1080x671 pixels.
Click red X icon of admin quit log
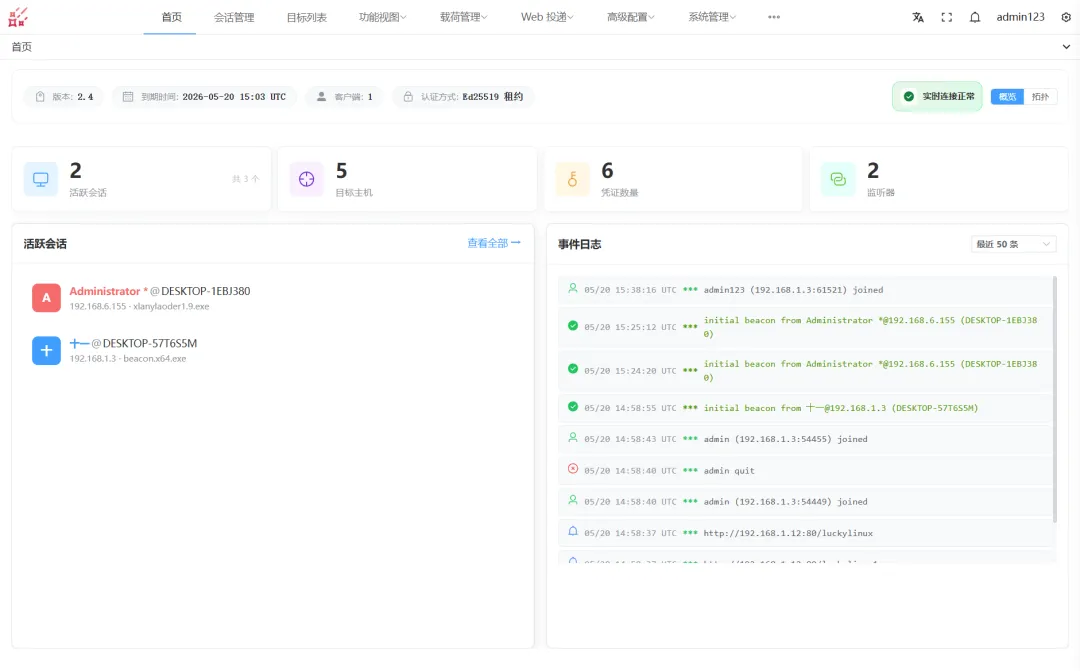pyautogui.click(x=572, y=468)
